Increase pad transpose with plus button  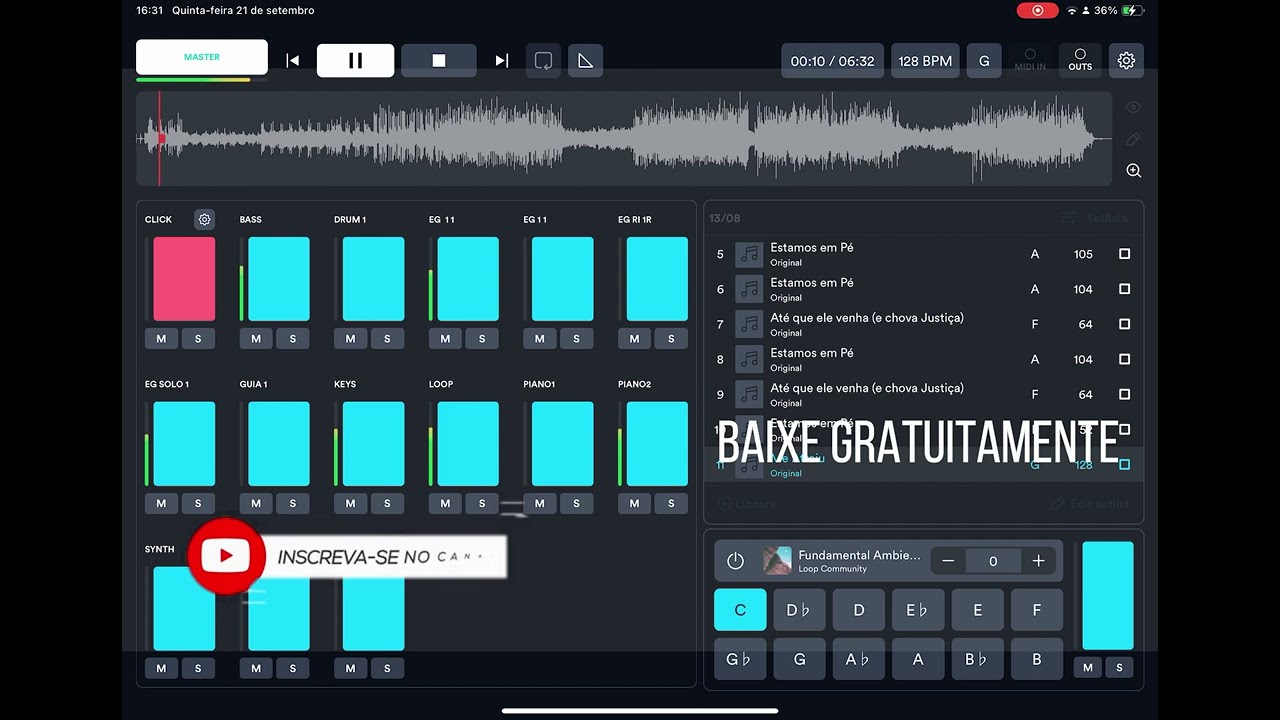click(x=1038, y=561)
